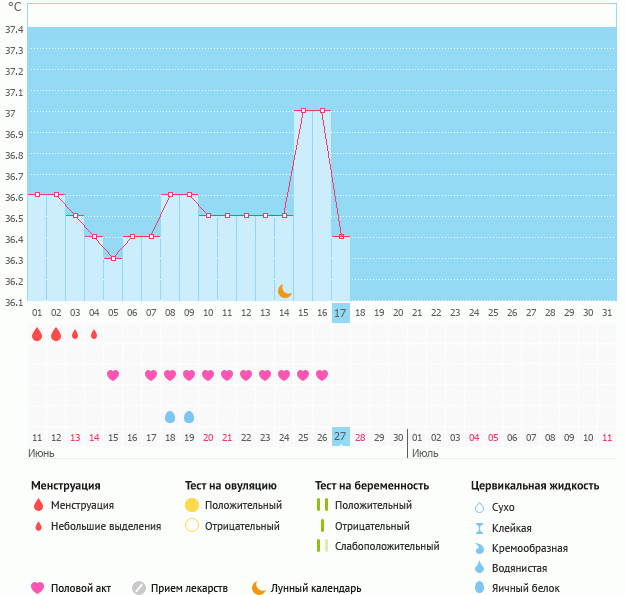Click the moon icon on day 14
Image resolution: width=626 pixels, height=595 pixels.
(285, 290)
